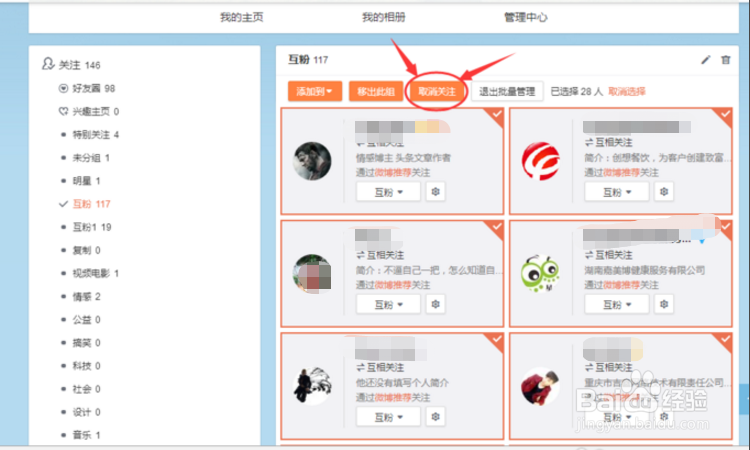This screenshot has height=450, width=750.
Task: Deselect the 重庆市 company card checkmark
Action: coord(724,340)
